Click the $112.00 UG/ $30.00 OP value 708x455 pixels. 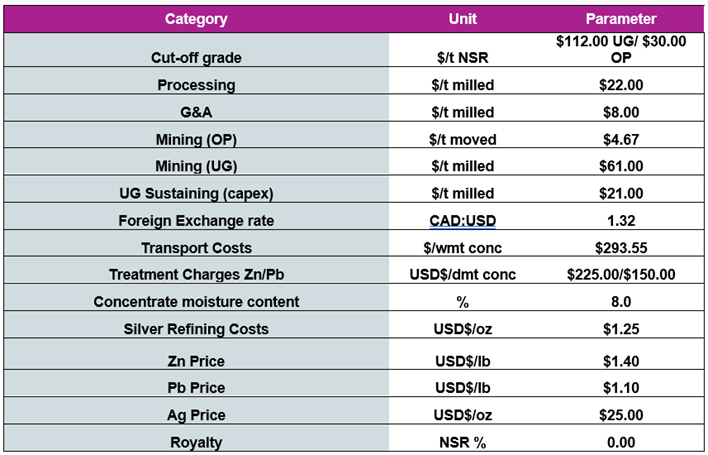tap(620, 49)
